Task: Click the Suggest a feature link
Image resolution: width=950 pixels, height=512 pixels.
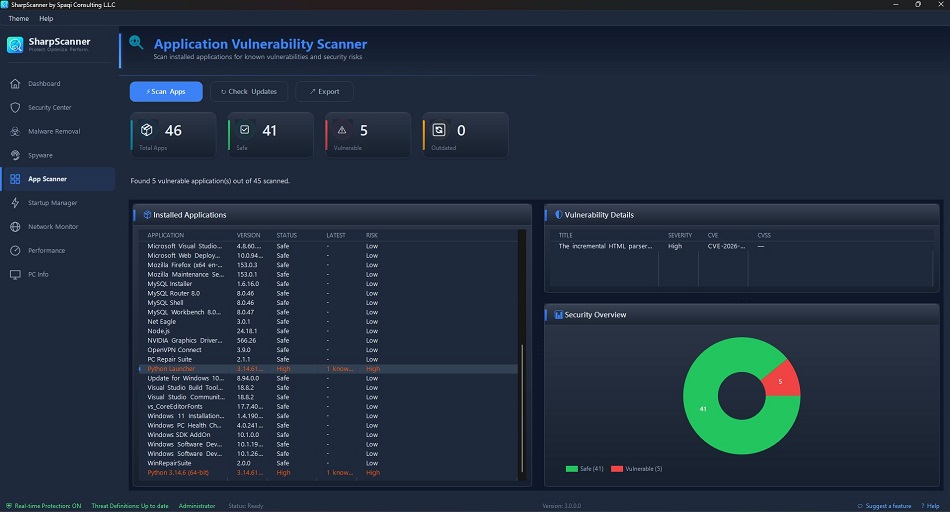Action: pos(884,506)
